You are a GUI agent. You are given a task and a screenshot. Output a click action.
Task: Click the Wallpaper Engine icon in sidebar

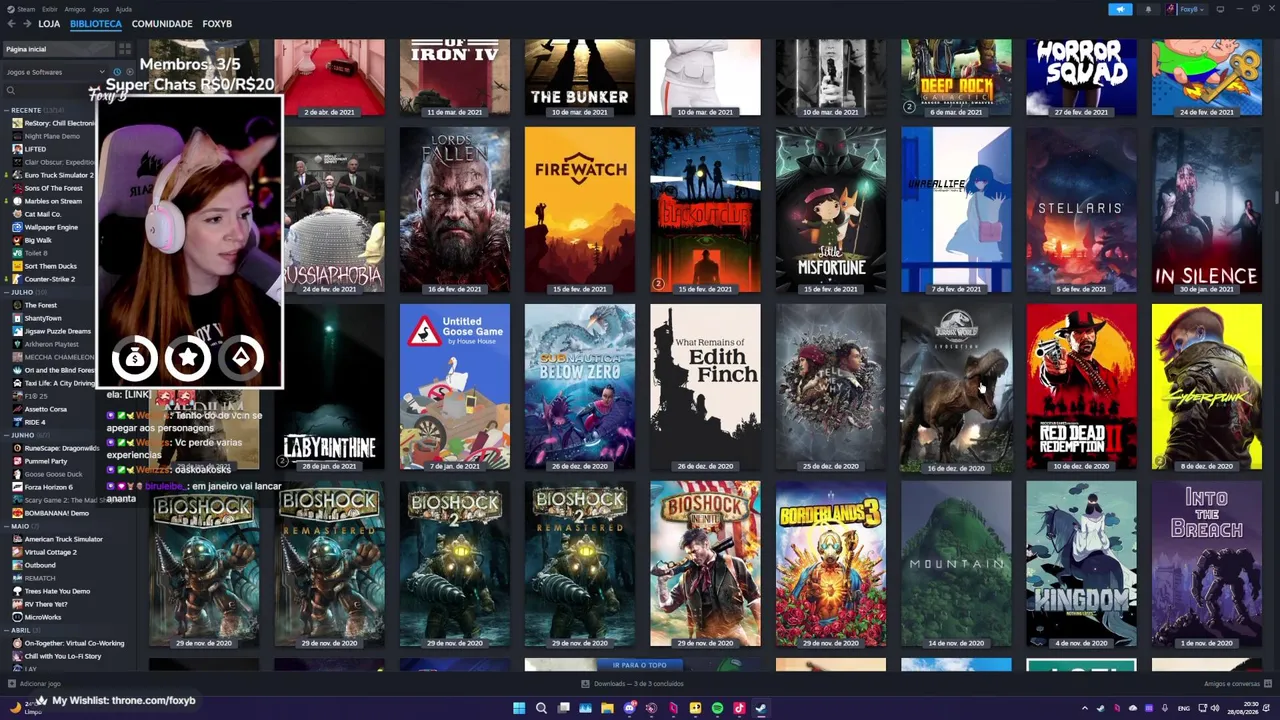(17, 227)
